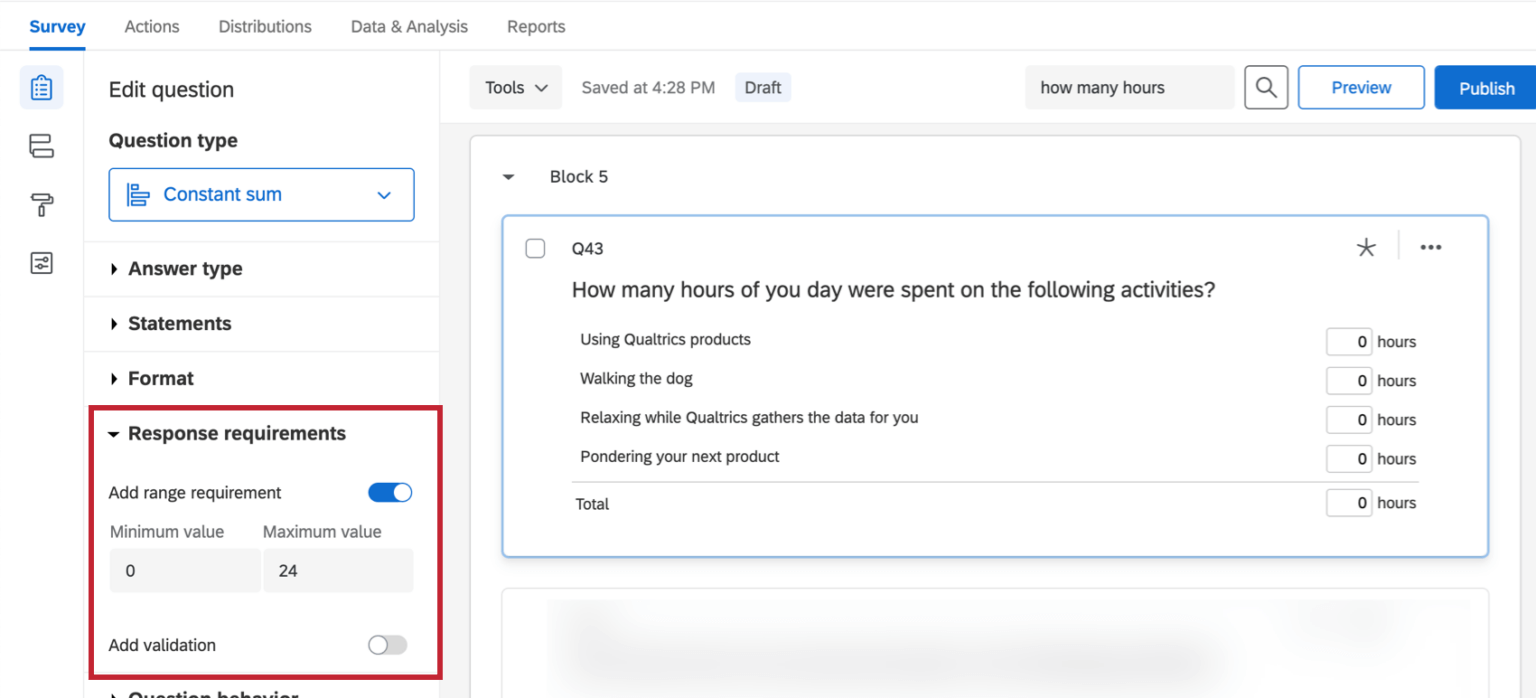Select the Q43 question checkbox
Viewport: 1536px width, 698px height.
click(535, 248)
